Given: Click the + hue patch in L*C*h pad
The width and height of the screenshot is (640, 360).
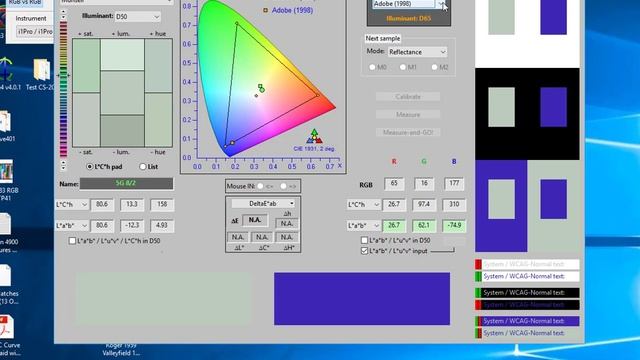Looking at the screenshot, I should coord(158,66).
